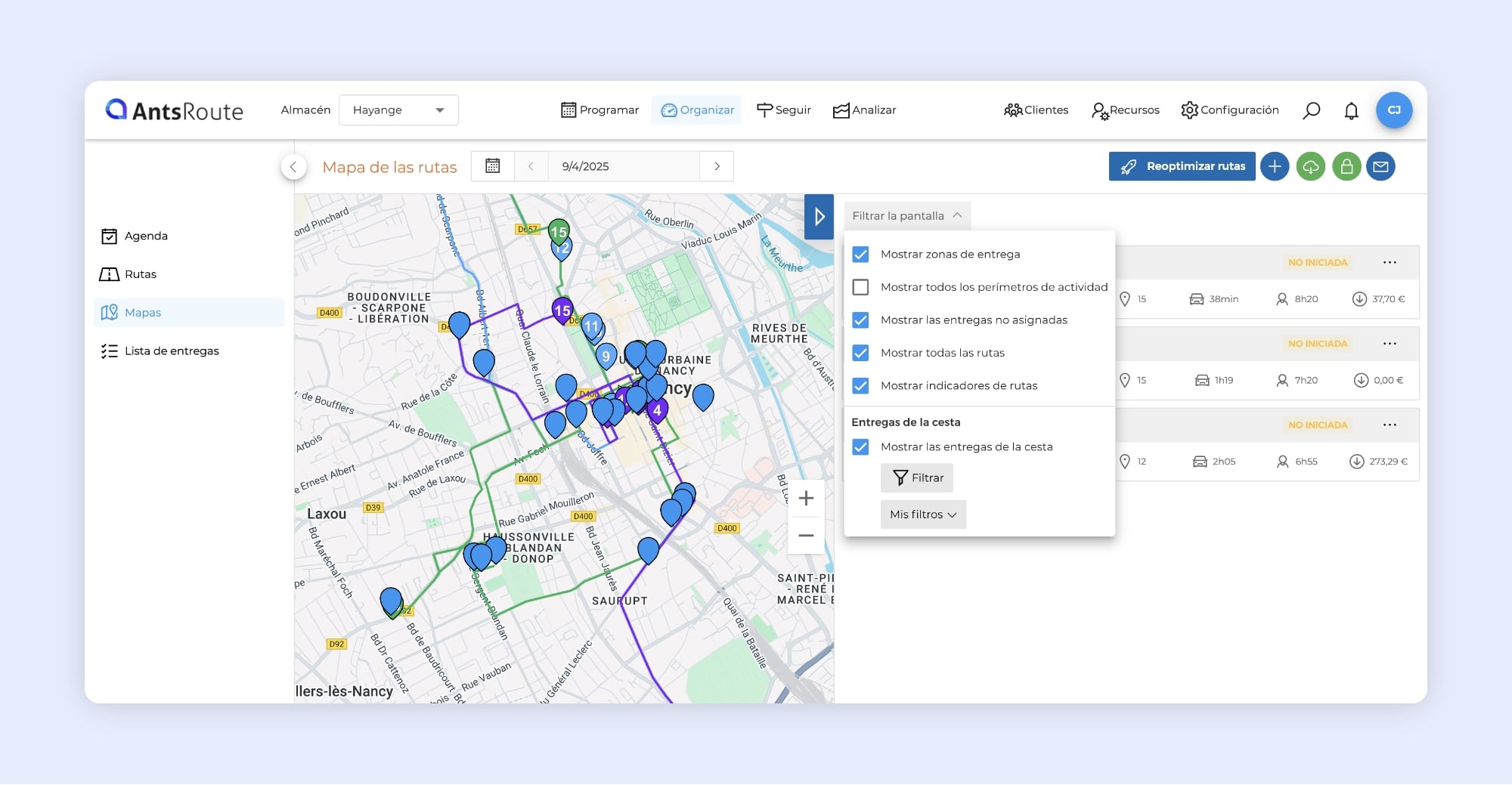Click the search magnifier icon
The height and width of the screenshot is (785, 1512).
(1311, 110)
